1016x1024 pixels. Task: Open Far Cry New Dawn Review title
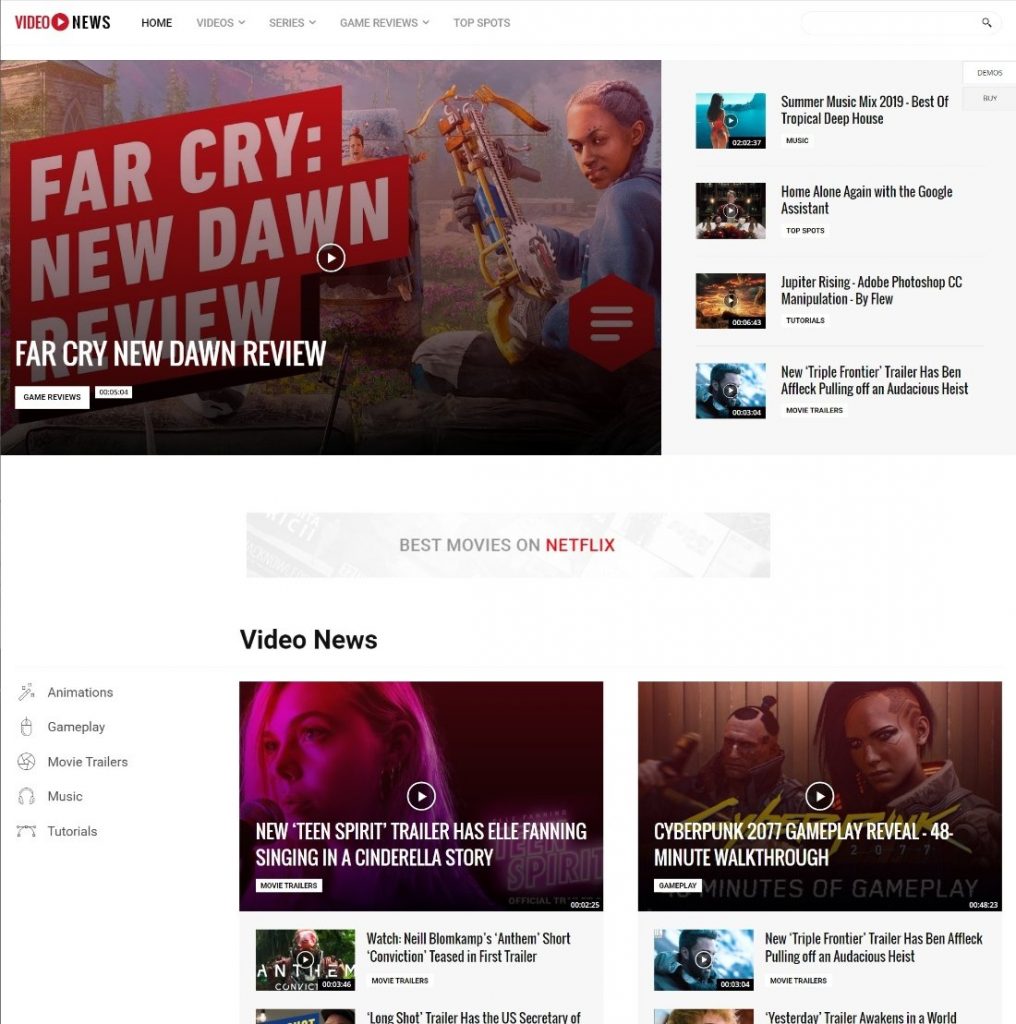click(170, 354)
